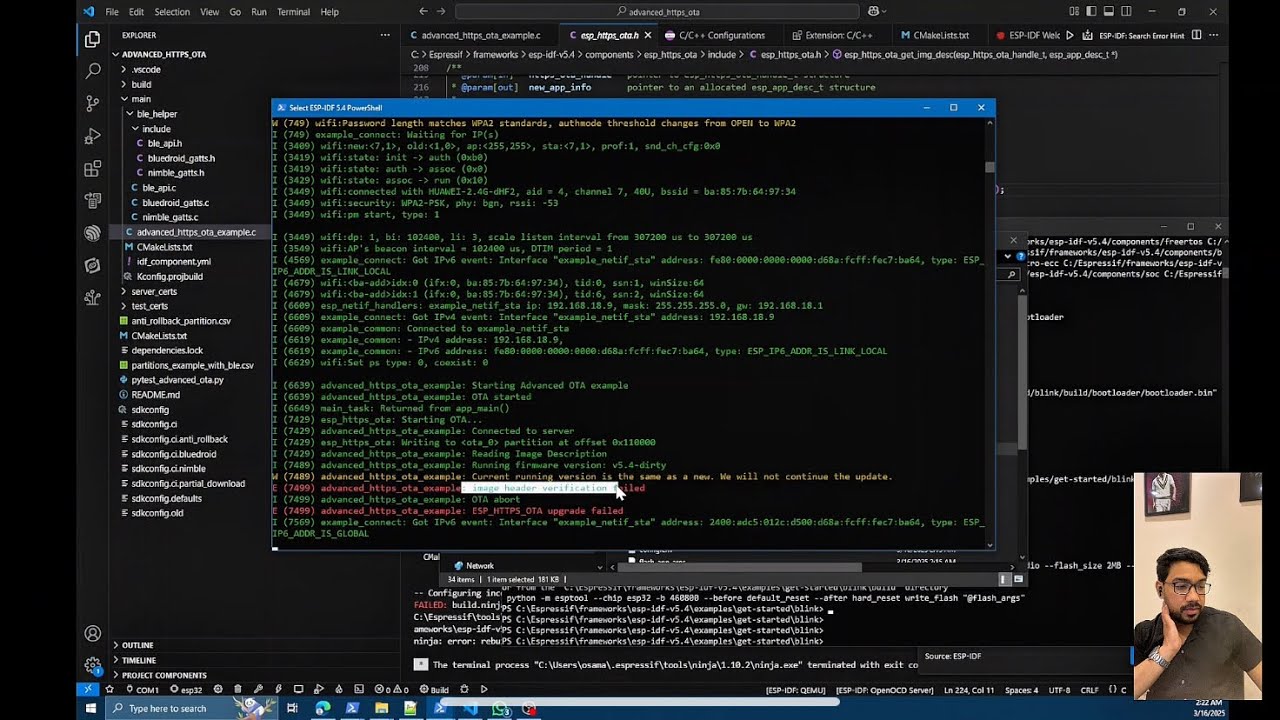1280x720 pixels.
Task: Open the Accounts icon in activity bar
Action: click(93, 633)
